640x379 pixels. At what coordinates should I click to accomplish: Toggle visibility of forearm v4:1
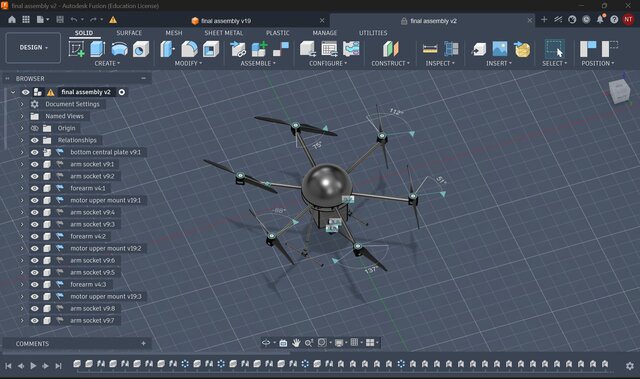[x=35, y=188]
